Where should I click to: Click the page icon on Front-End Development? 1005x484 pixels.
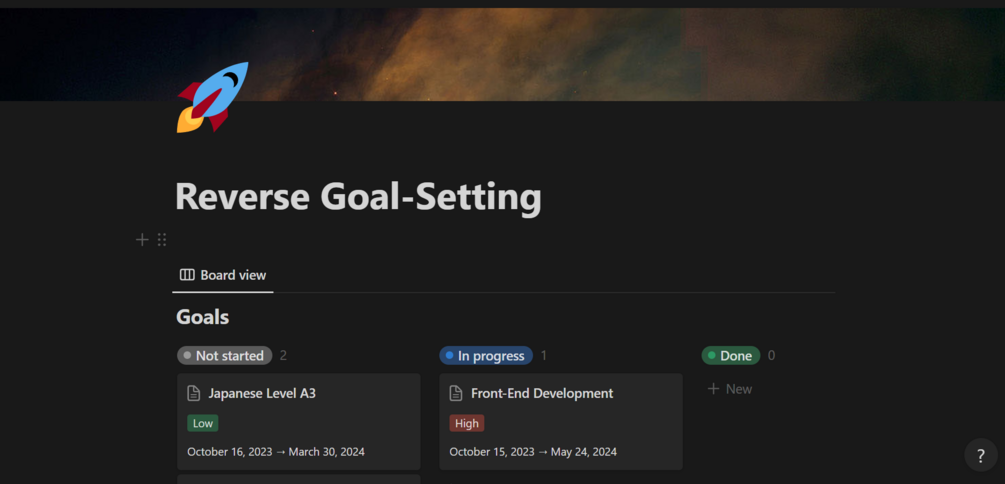coord(456,394)
